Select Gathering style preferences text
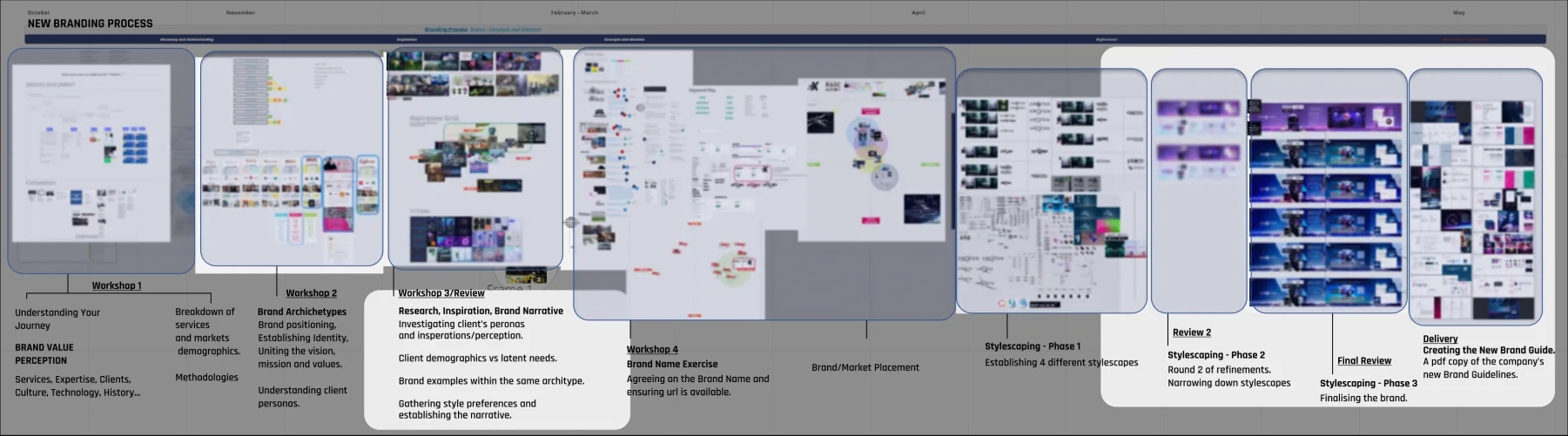The height and width of the screenshot is (436, 1568). (468, 409)
